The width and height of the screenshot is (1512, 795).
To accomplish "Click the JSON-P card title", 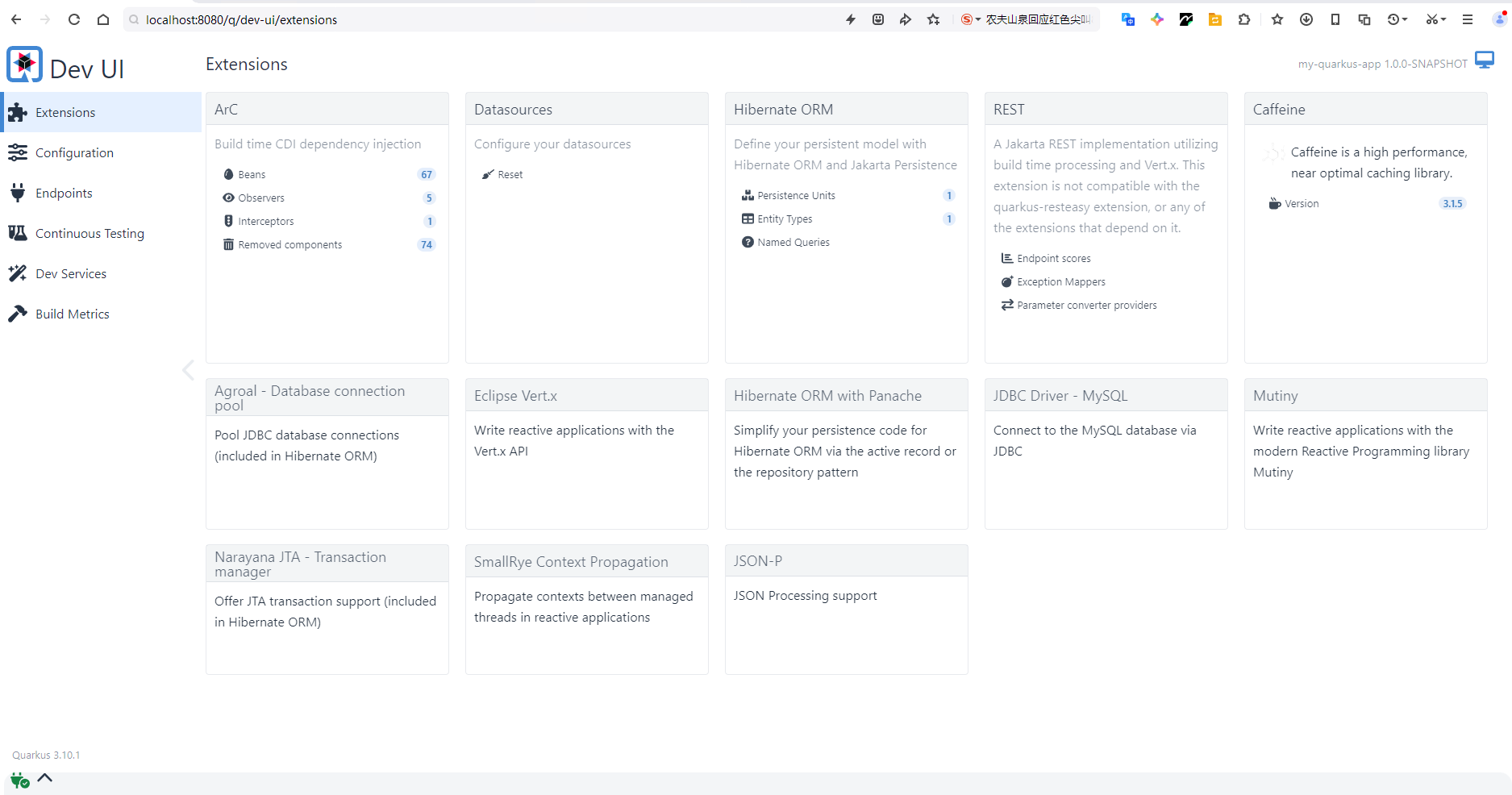I will (758, 560).
